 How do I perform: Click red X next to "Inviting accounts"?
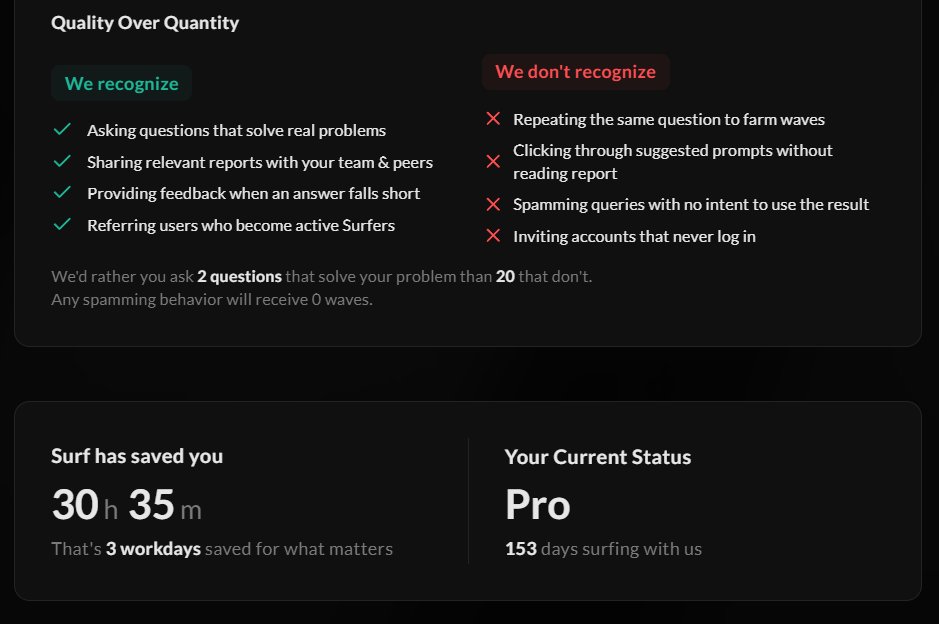click(492, 236)
